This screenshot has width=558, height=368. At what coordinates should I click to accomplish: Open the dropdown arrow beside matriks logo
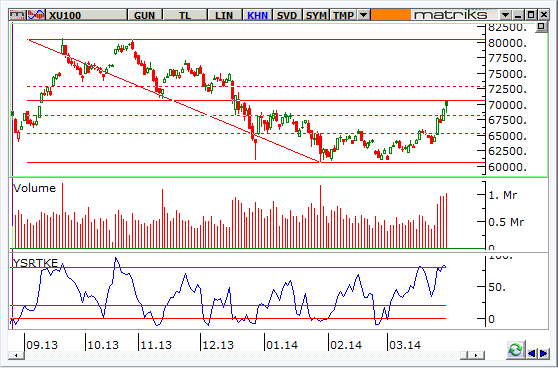click(505, 15)
